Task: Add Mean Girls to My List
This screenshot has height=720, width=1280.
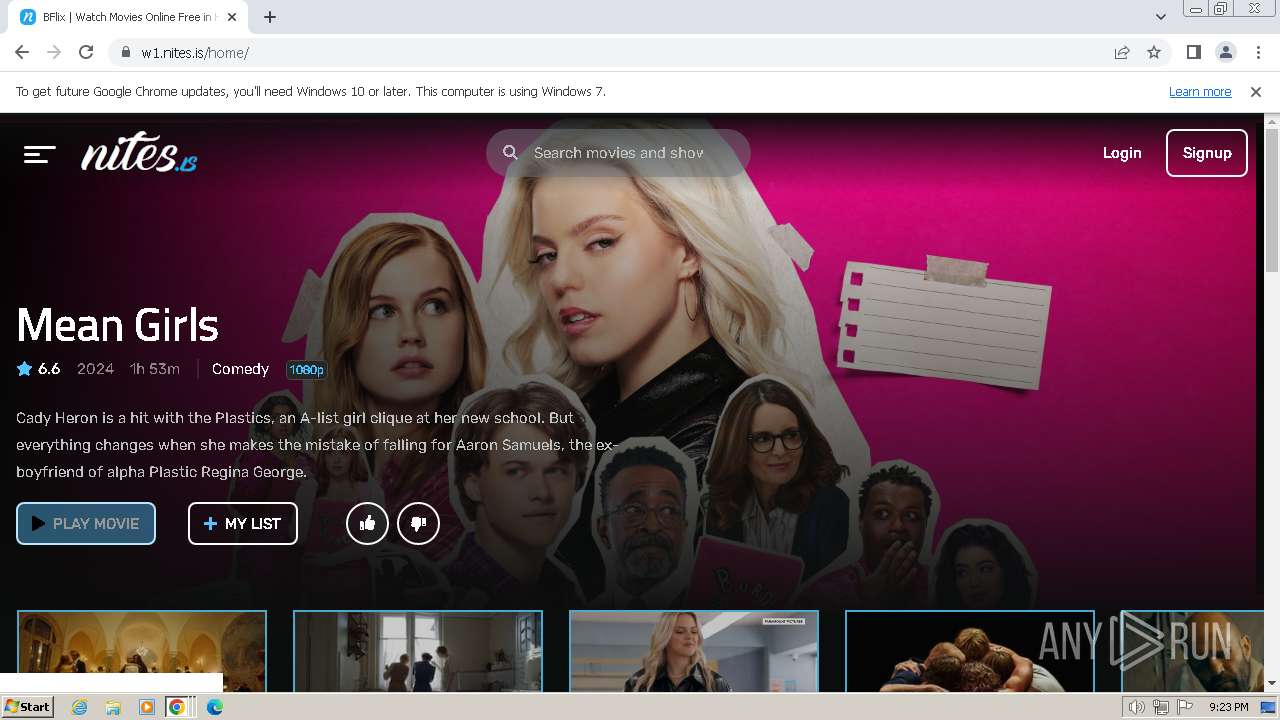Action: (243, 523)
